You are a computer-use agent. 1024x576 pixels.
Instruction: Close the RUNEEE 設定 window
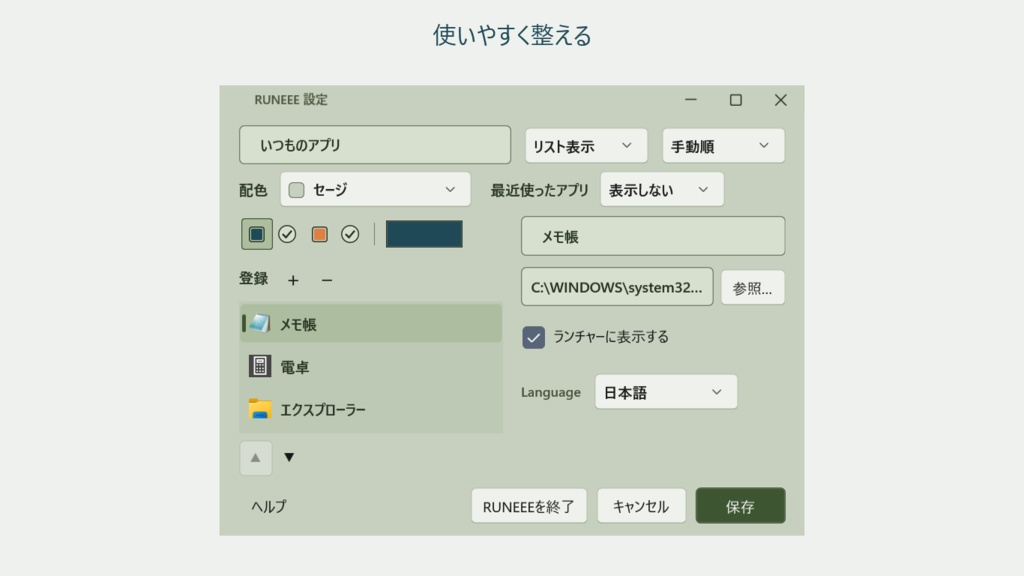[x=780, y=100]
